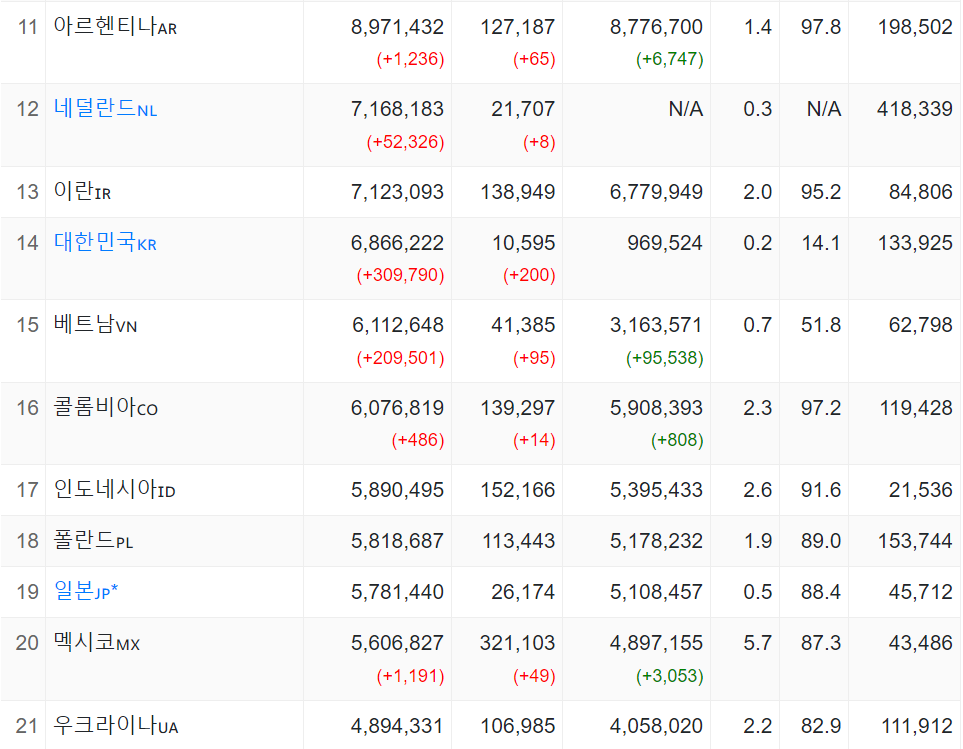Click Argentina's confirmed count 8,971,432
Screen dimensions: 963x749
(x=397, y=27)
